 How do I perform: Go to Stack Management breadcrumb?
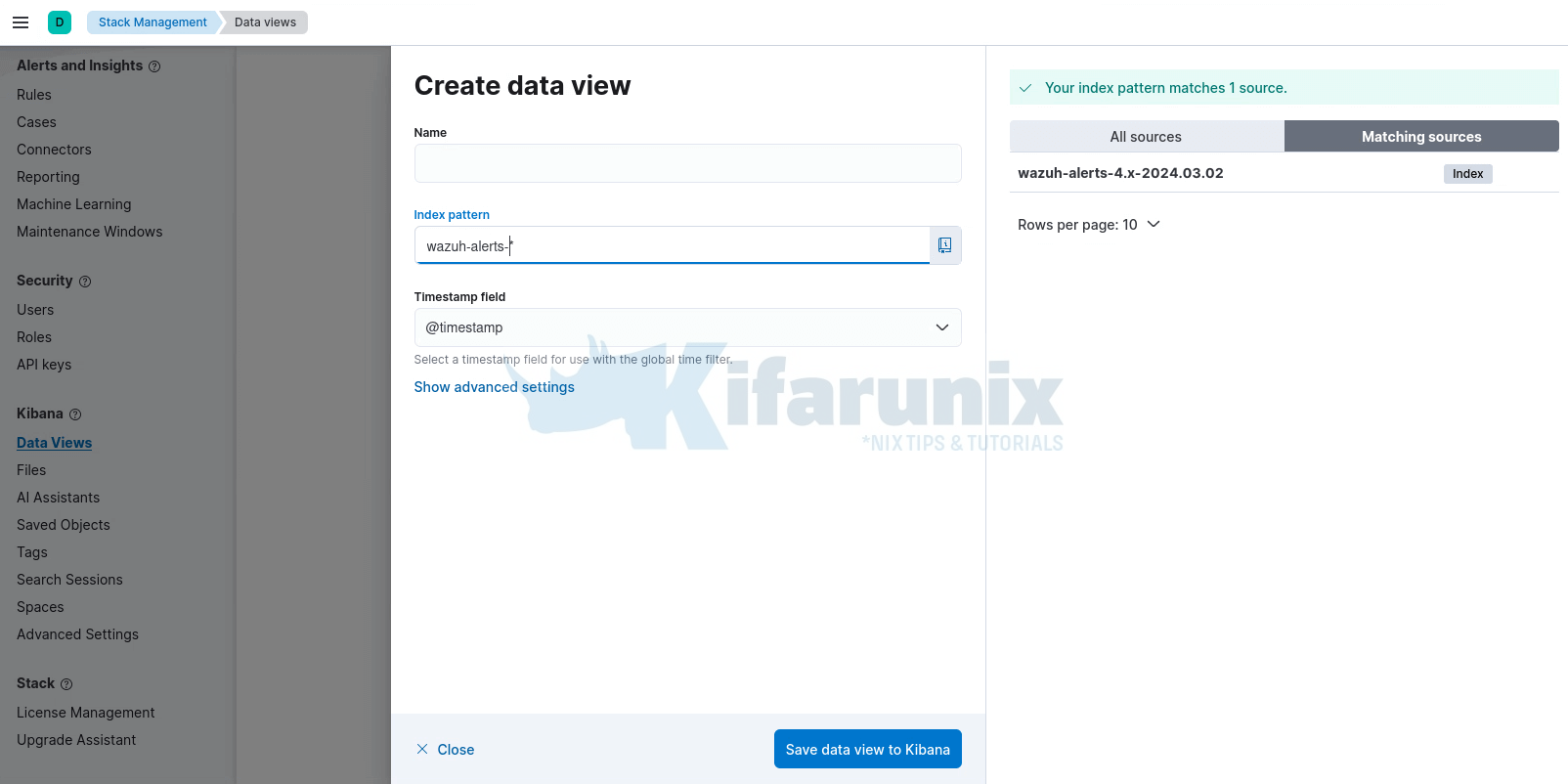click(x=152, y=22)
